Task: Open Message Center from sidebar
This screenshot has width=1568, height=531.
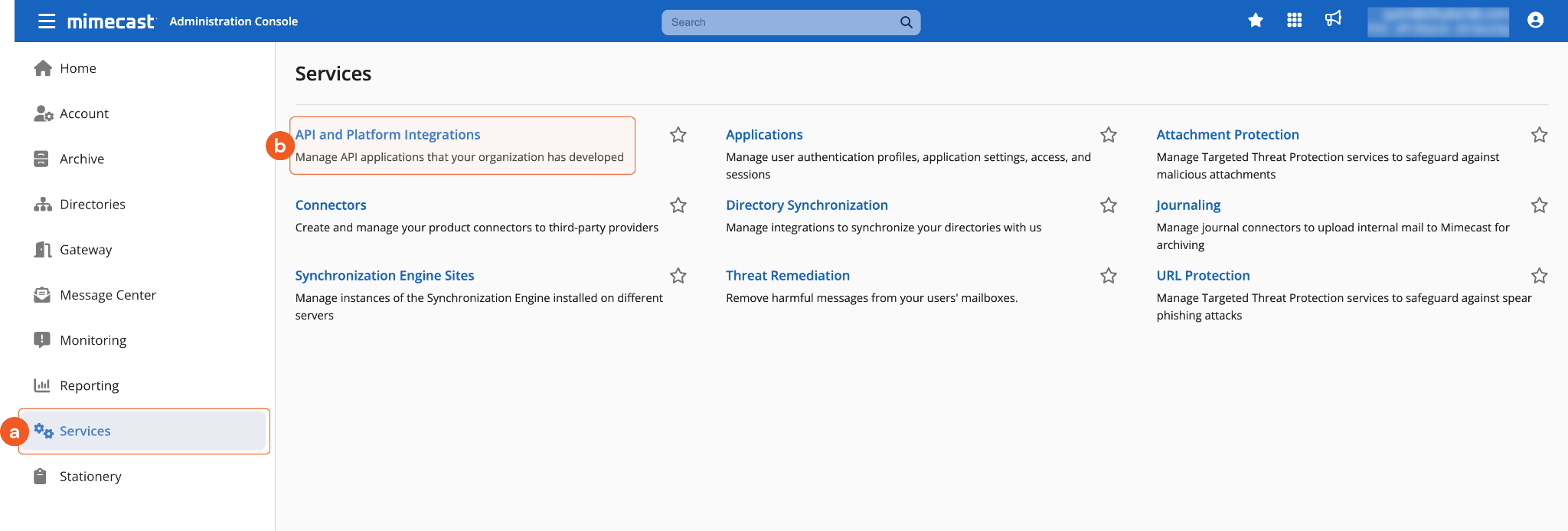Action: 107,295
